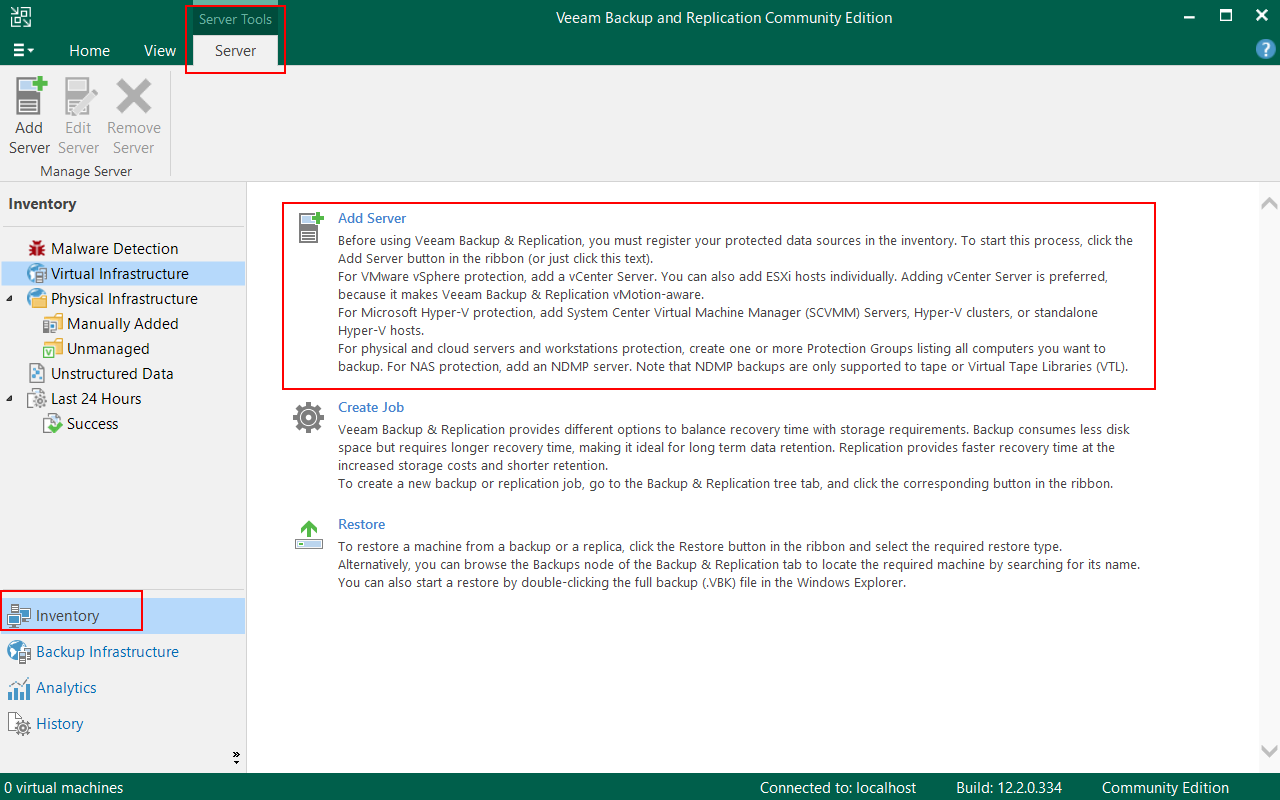Click the Virtual Infrastructure node icon
This screenshot has width=1280, height=800.
coord(37,273)
